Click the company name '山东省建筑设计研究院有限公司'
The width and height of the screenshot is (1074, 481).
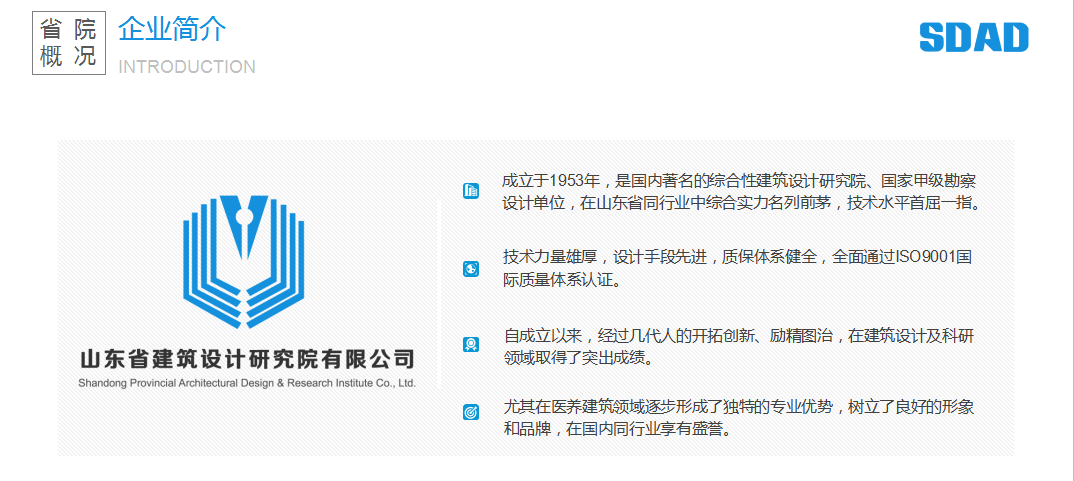tap(247, 358)
